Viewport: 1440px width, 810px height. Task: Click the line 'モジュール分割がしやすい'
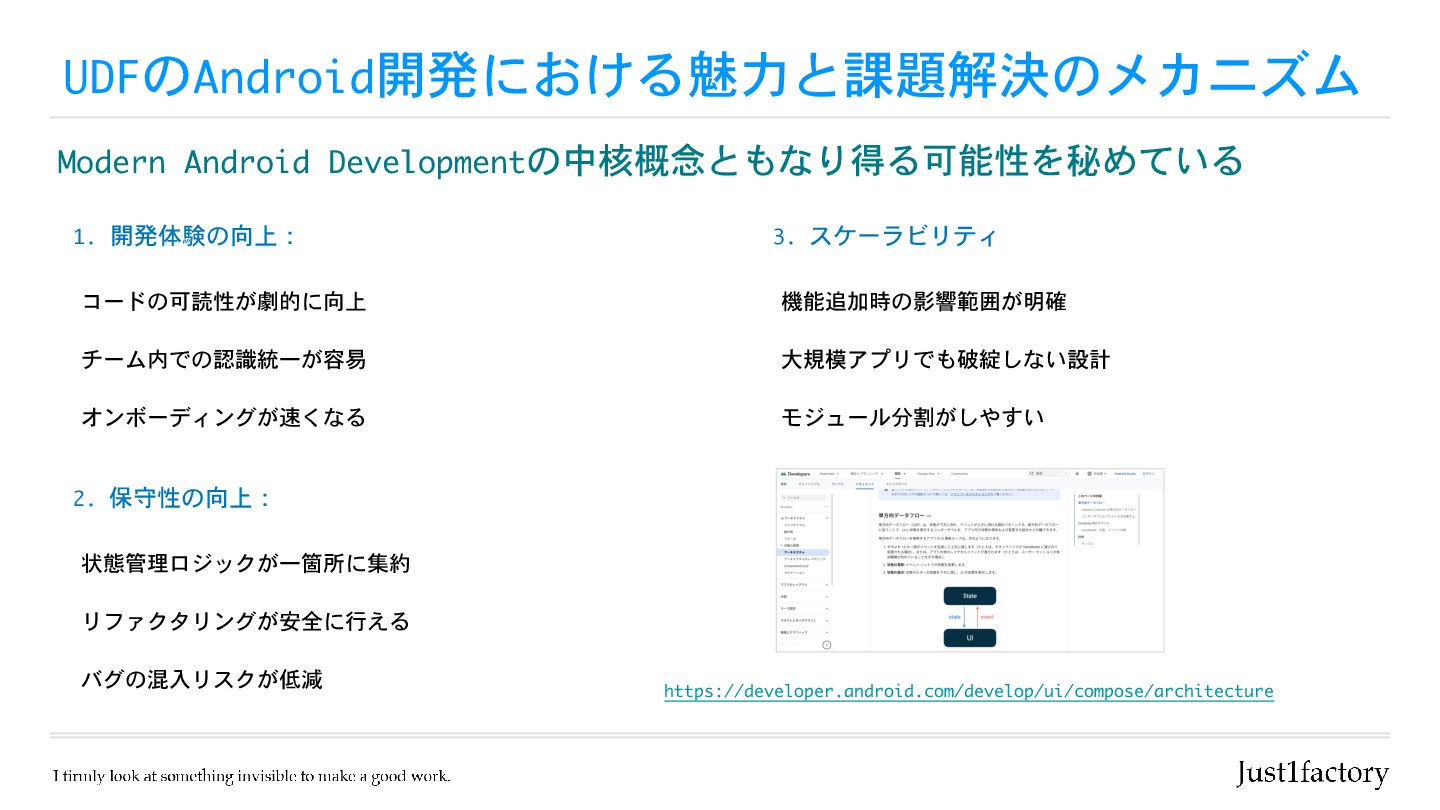coord(913,417)
